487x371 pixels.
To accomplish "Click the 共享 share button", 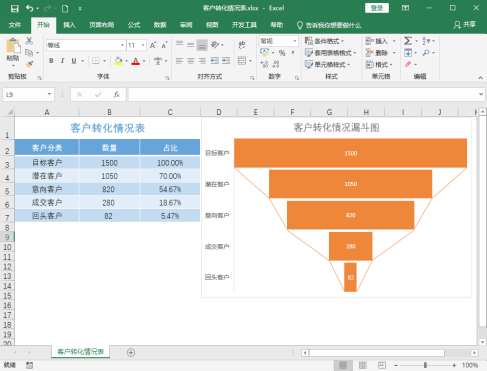I will pyautogui.click(x=465, y=25).
